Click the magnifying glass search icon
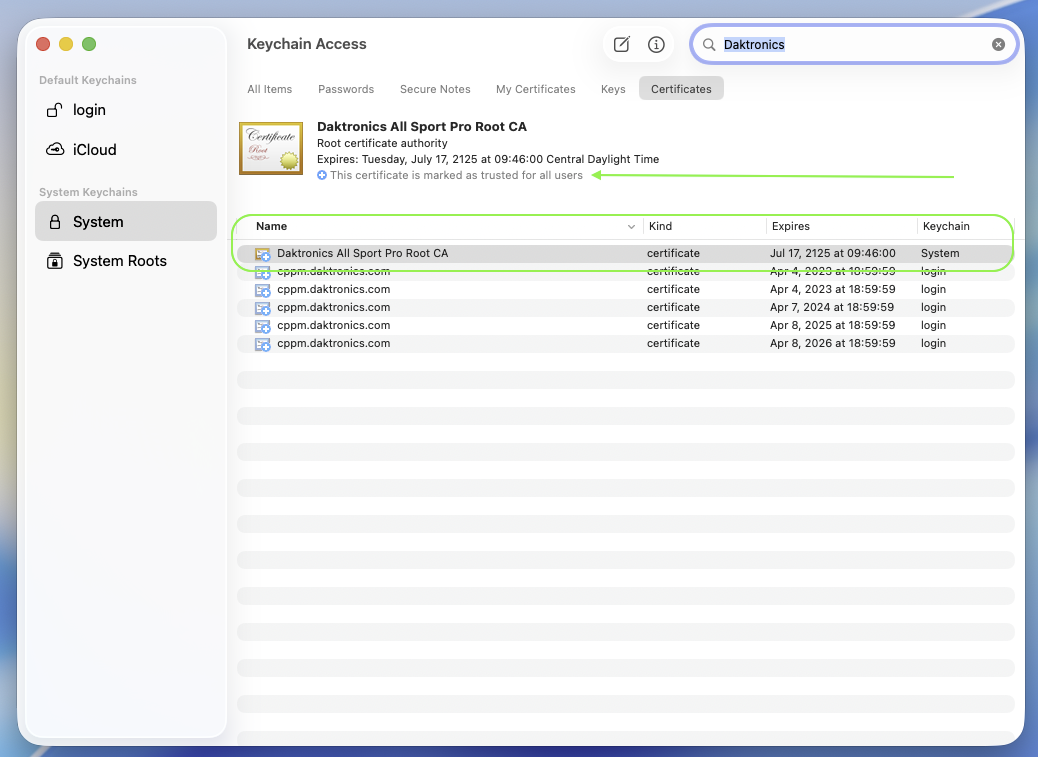 (x=709, y=45)
